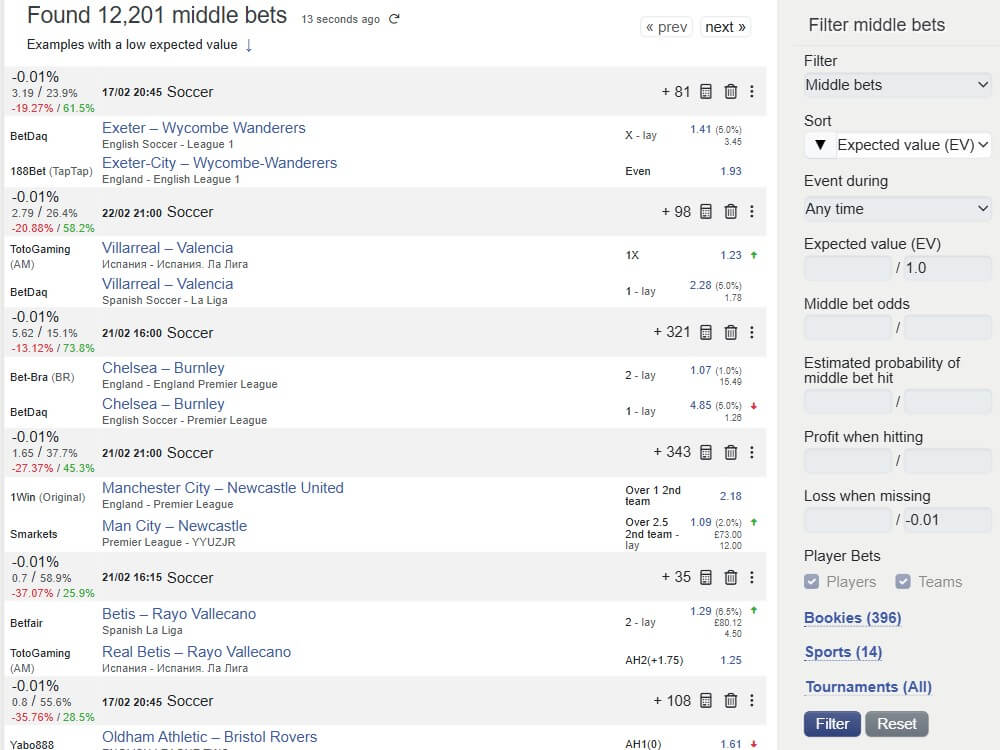
Task: Disable the Players checkbox
Action: click(813, 581)
